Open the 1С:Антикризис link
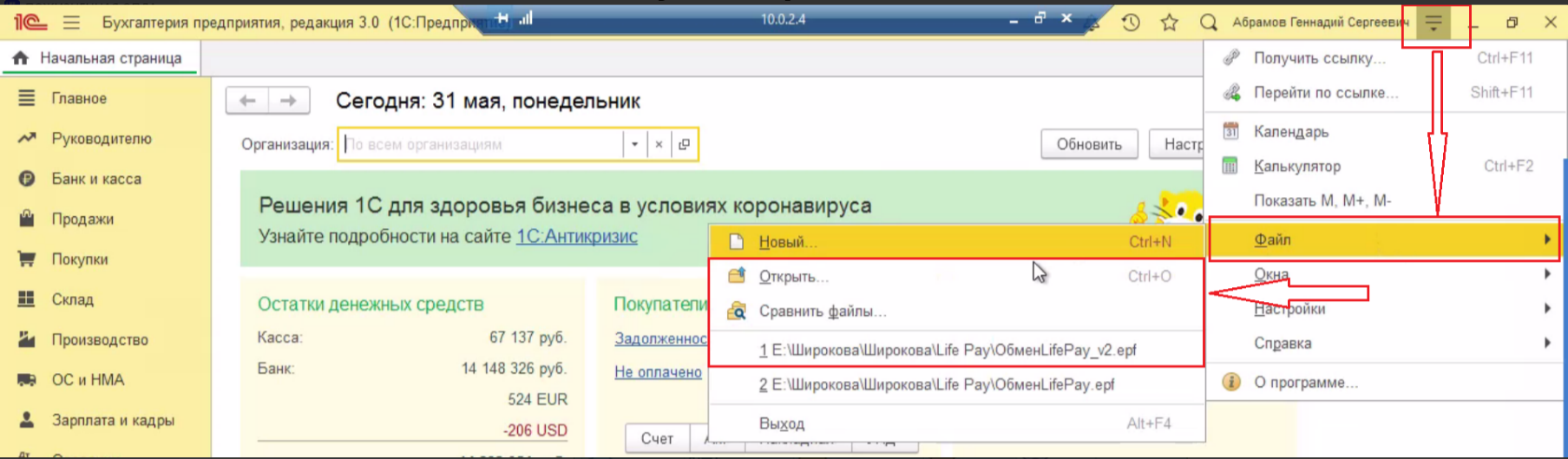The width and height of the screenshot is (1568, 459). coord(576,236)
